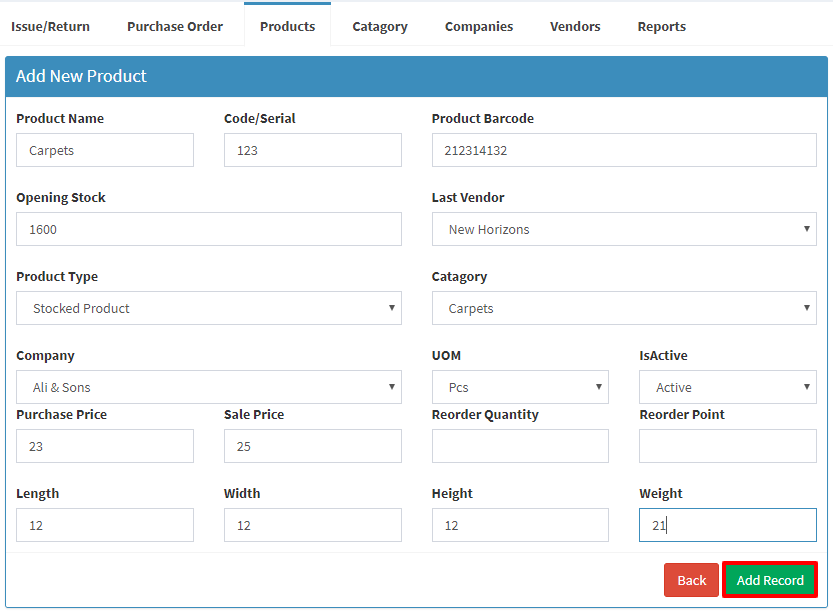833x611 pixels.
Task: Go to the Catagory tab
Action: tap(380, 27)
